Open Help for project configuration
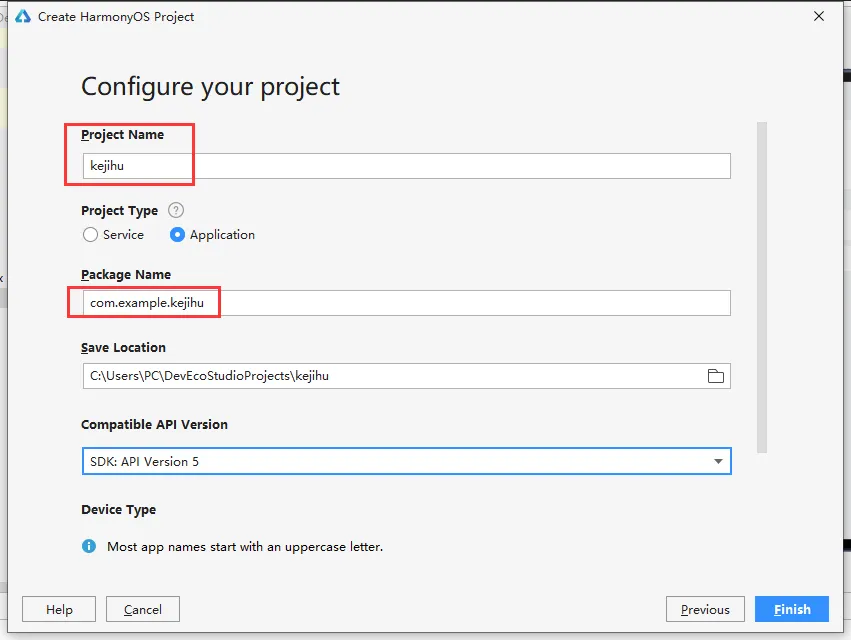 [x=59, y=609]
